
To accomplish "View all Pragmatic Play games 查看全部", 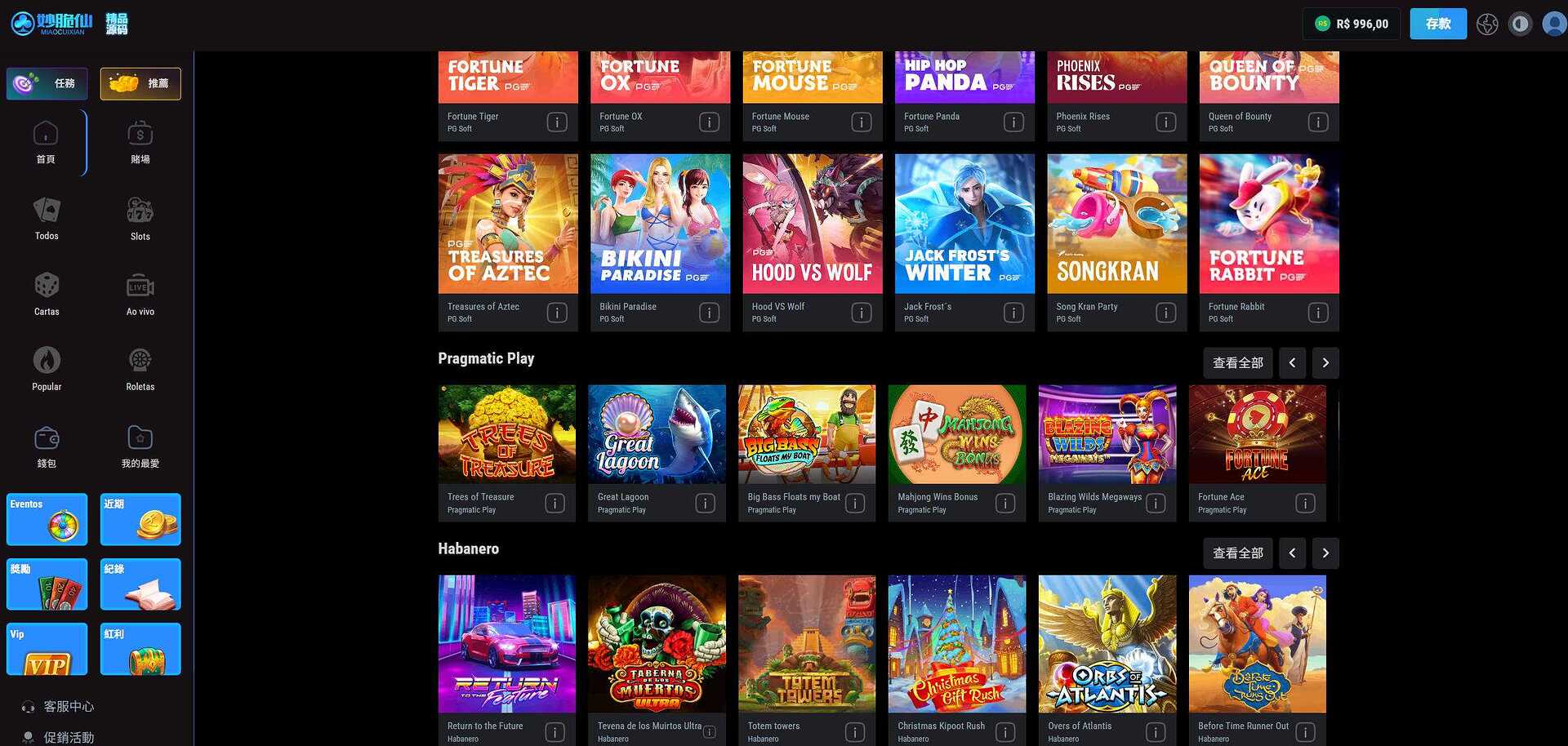I will [1237, 362].
